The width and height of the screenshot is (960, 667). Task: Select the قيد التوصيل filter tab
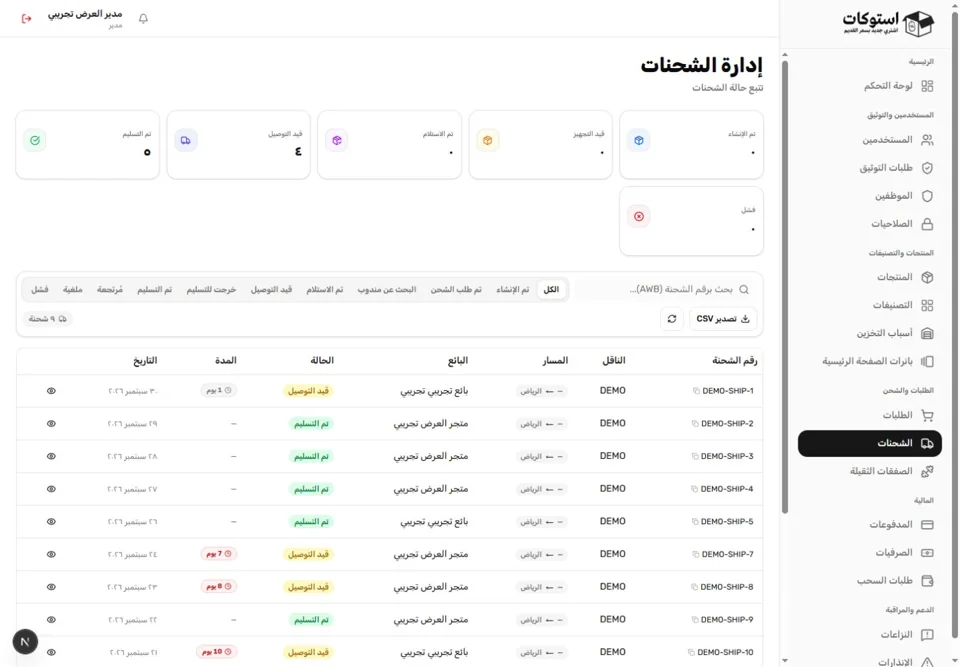point(271,290)
